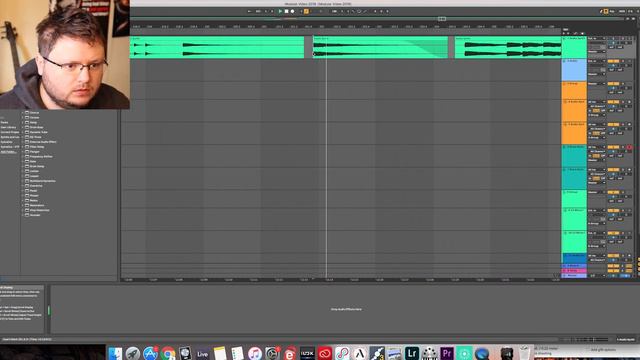Open Ableton Live icon in dock

pyautogui.click(x=202, y=353)
